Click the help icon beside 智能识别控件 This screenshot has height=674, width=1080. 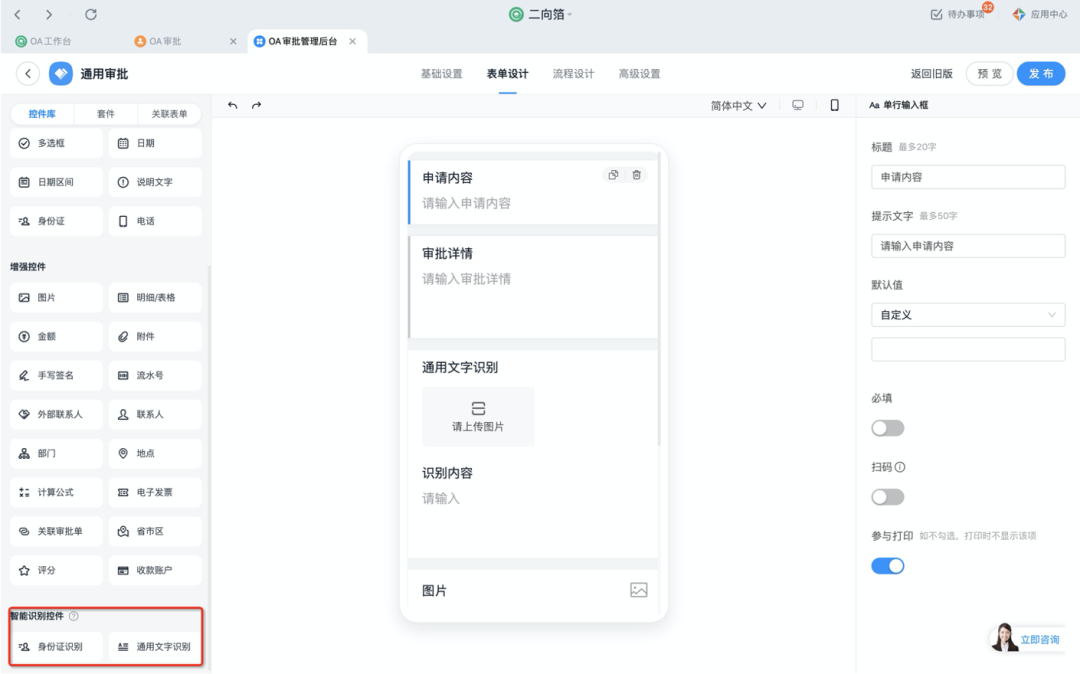tap(74, 616)
